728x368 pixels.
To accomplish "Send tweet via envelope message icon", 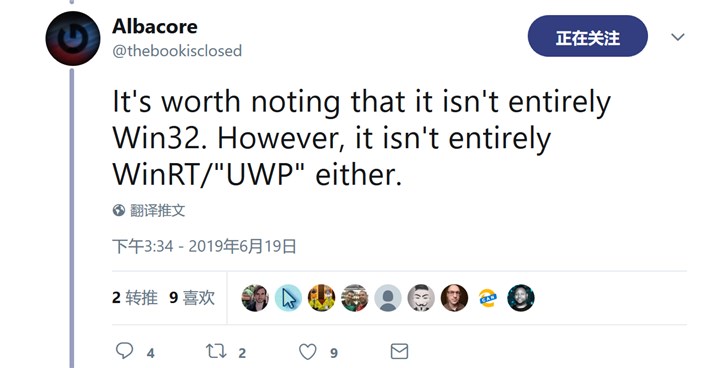I will 399,351.
